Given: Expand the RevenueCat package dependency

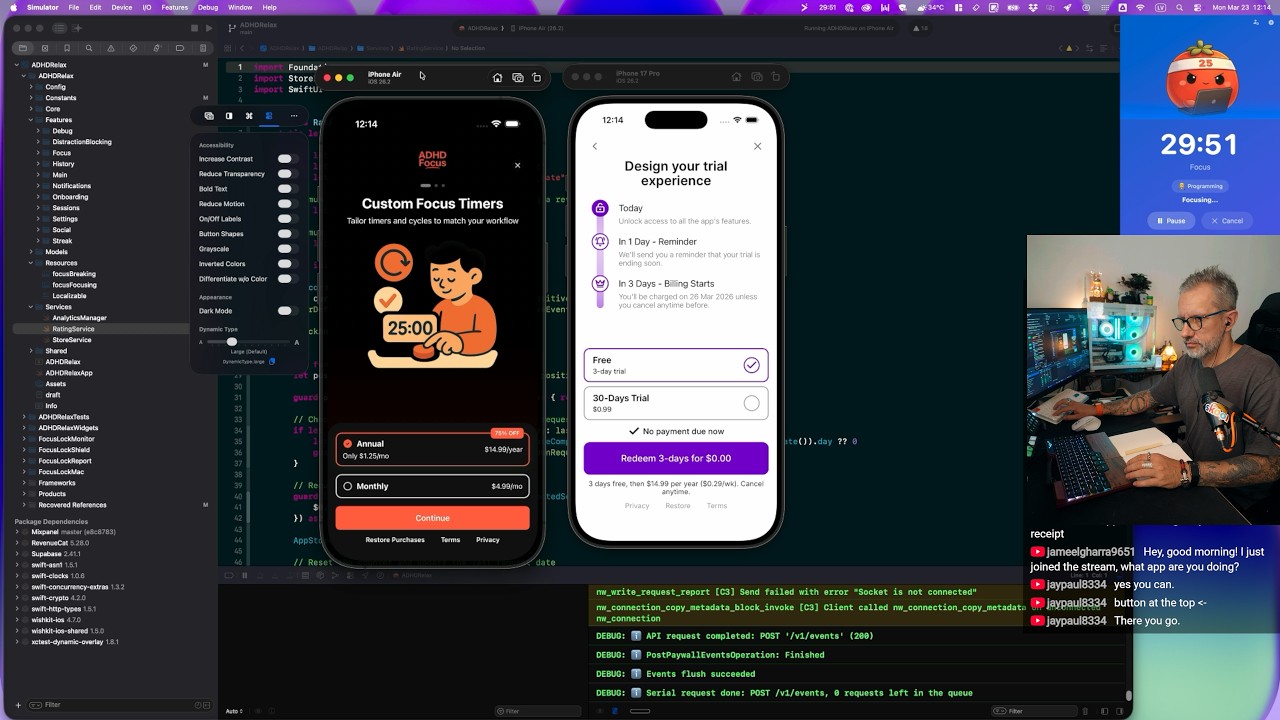Looking at the screenshot, I should (x=17, y=543).
